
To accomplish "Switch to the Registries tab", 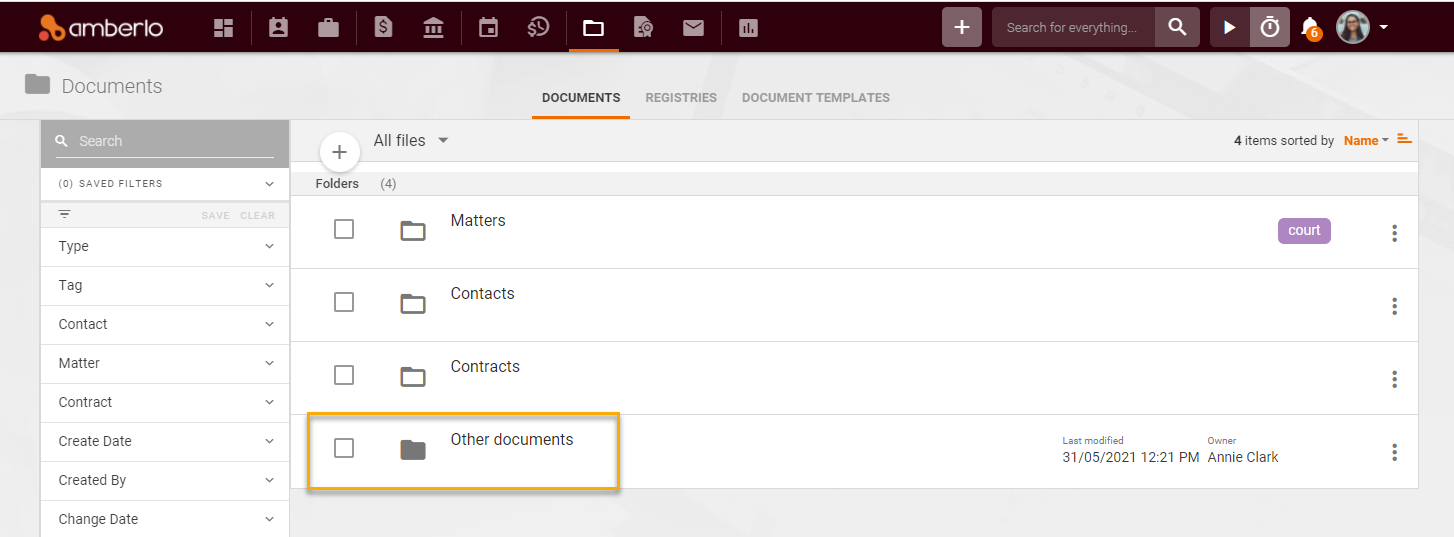I will [681, 98].
